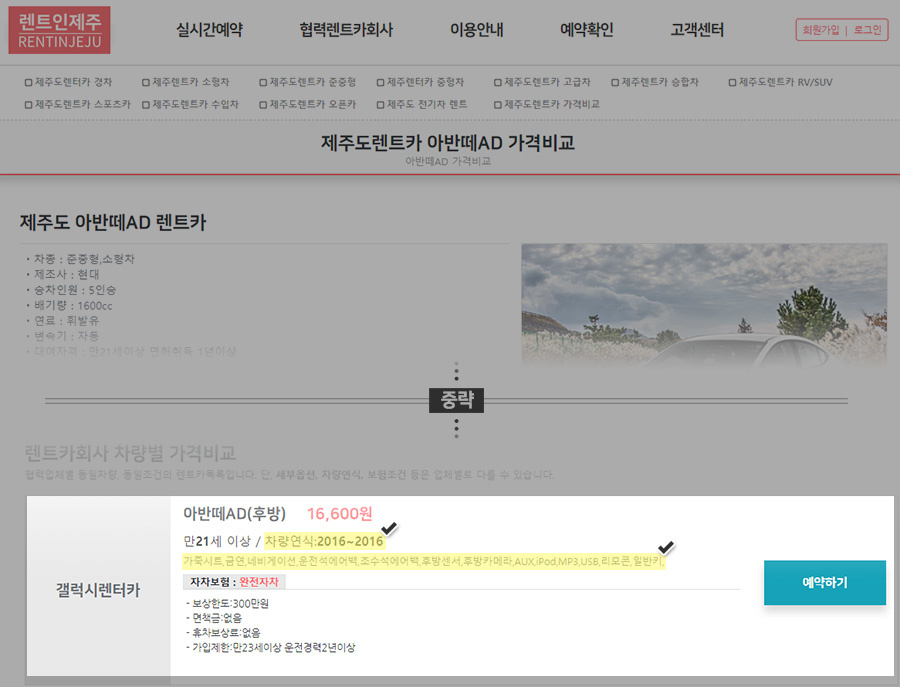900x687 pixels.
Task: Open the 예약확인 menu
Action: pos(587,30)
